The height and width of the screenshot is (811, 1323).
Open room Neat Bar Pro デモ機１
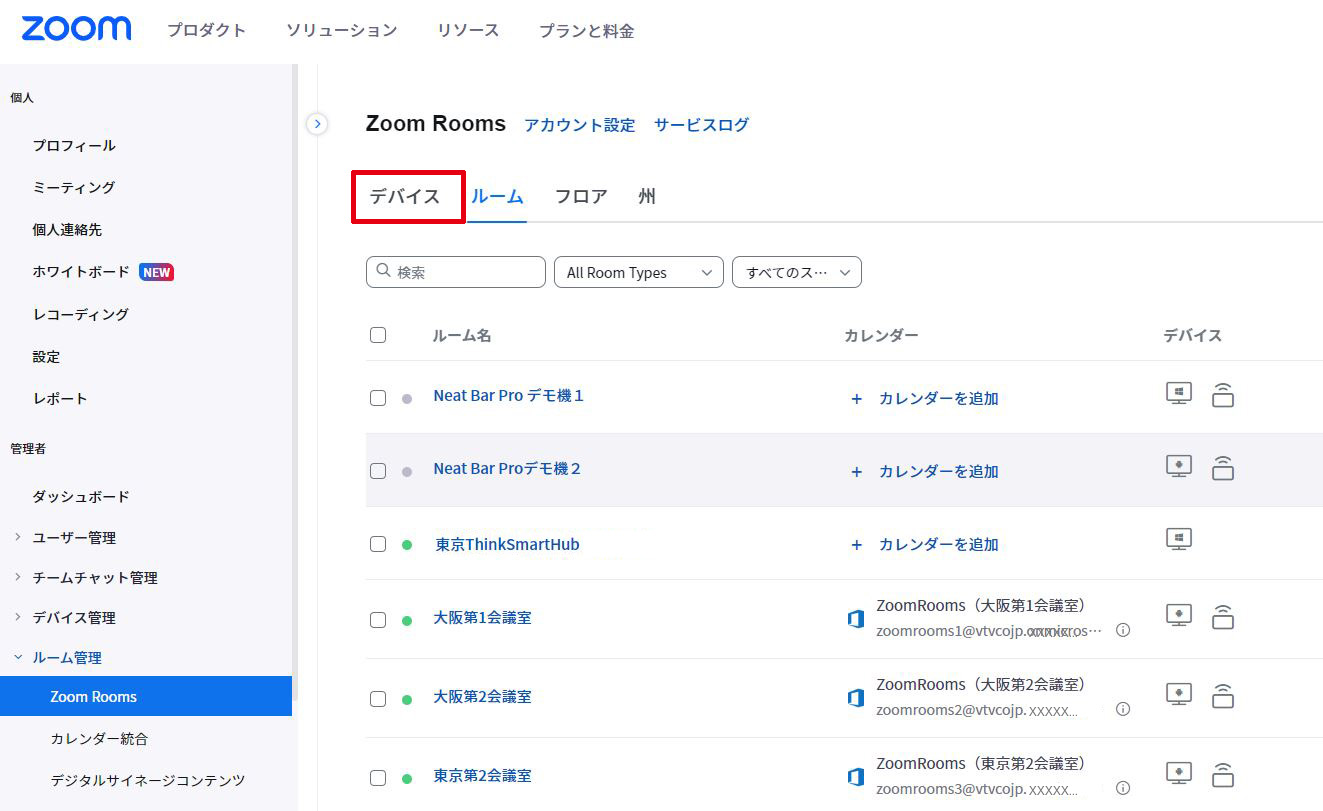tap(508, 396)
